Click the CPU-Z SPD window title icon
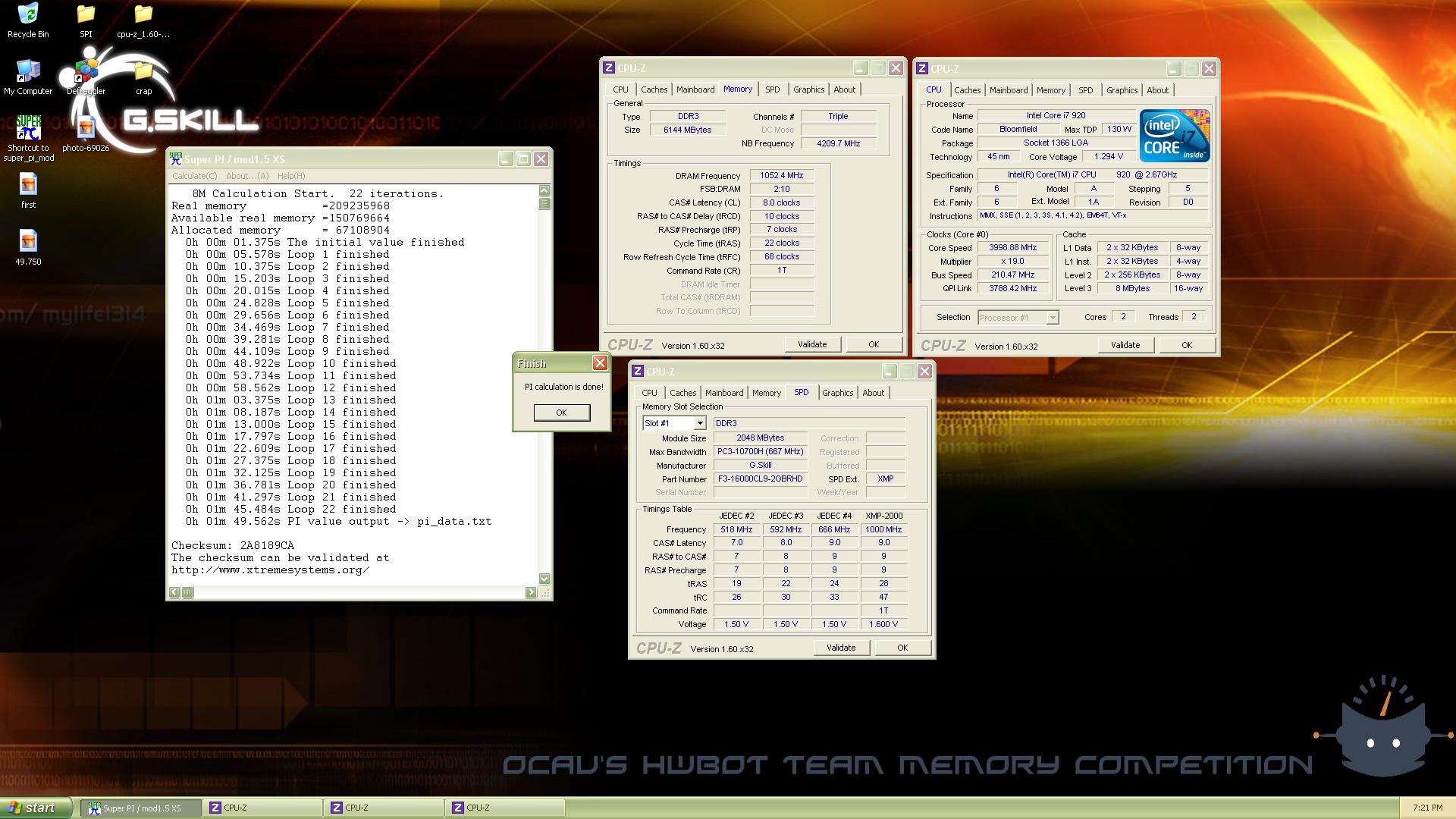This screenshot has width=1456, height=819. click(637, 371)
